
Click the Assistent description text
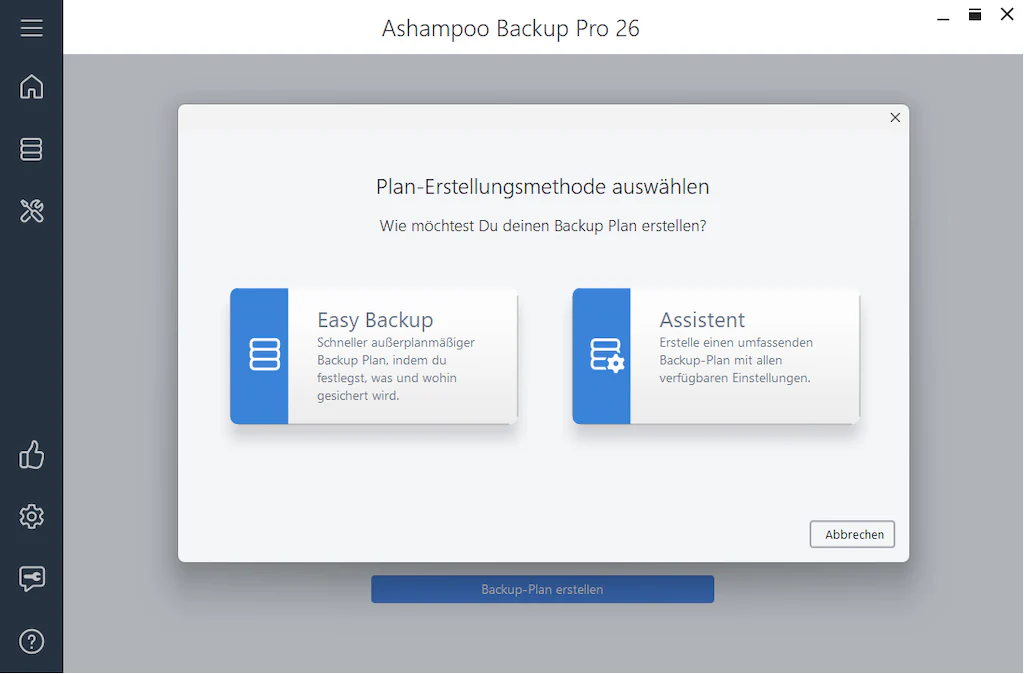(x=736, y=360)
